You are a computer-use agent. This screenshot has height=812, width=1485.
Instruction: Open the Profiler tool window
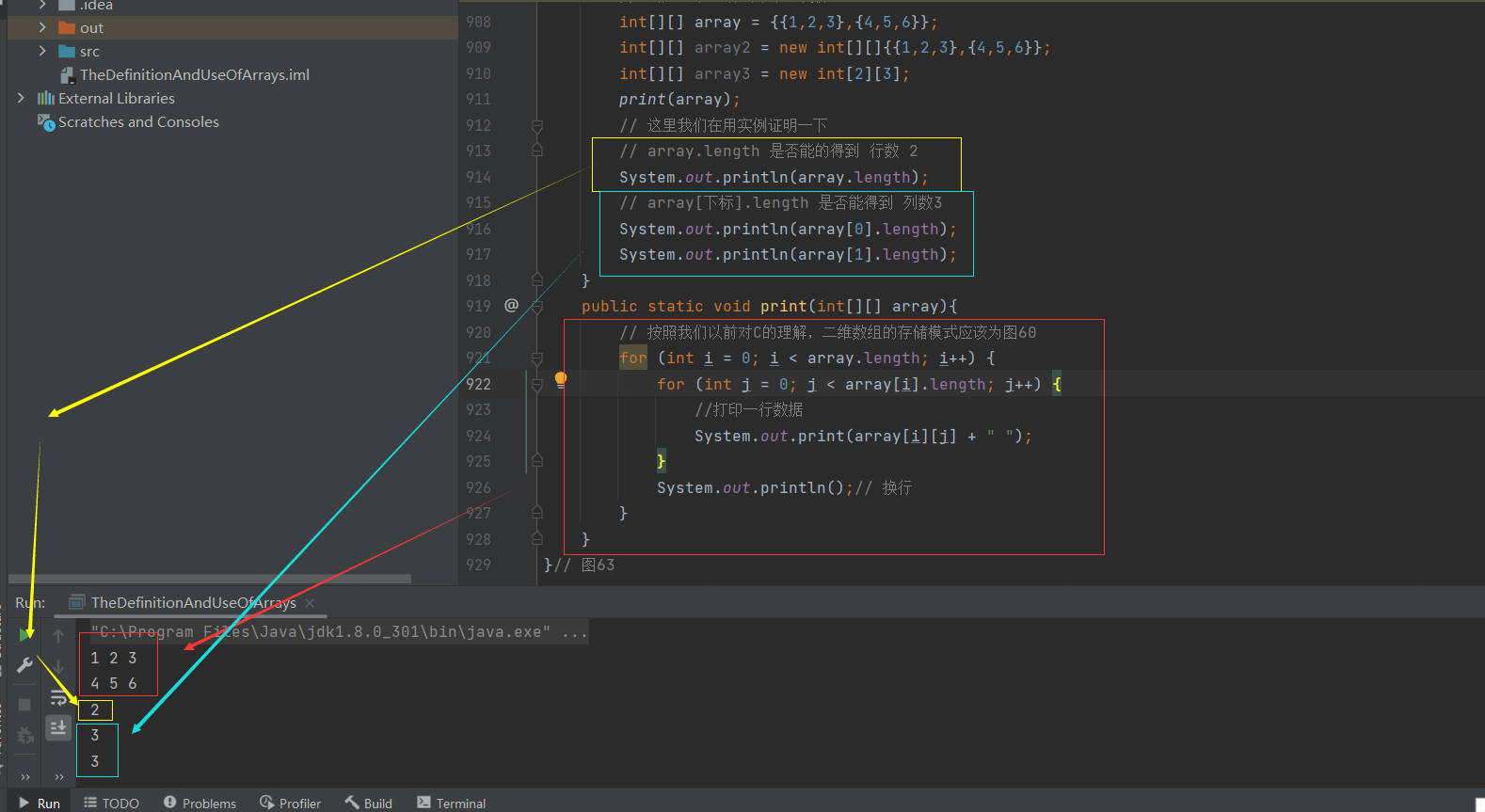tap(291, 803)
